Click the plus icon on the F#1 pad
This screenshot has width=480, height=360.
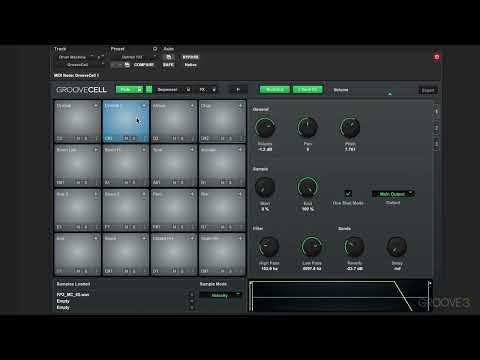coord(192,194)
